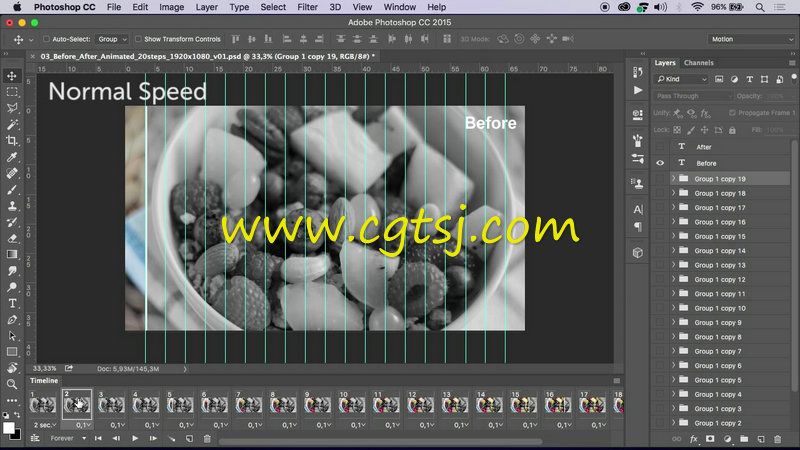Click the Tween frames button
This screenshot has height=450, width=800.
(x=171, y=438)
